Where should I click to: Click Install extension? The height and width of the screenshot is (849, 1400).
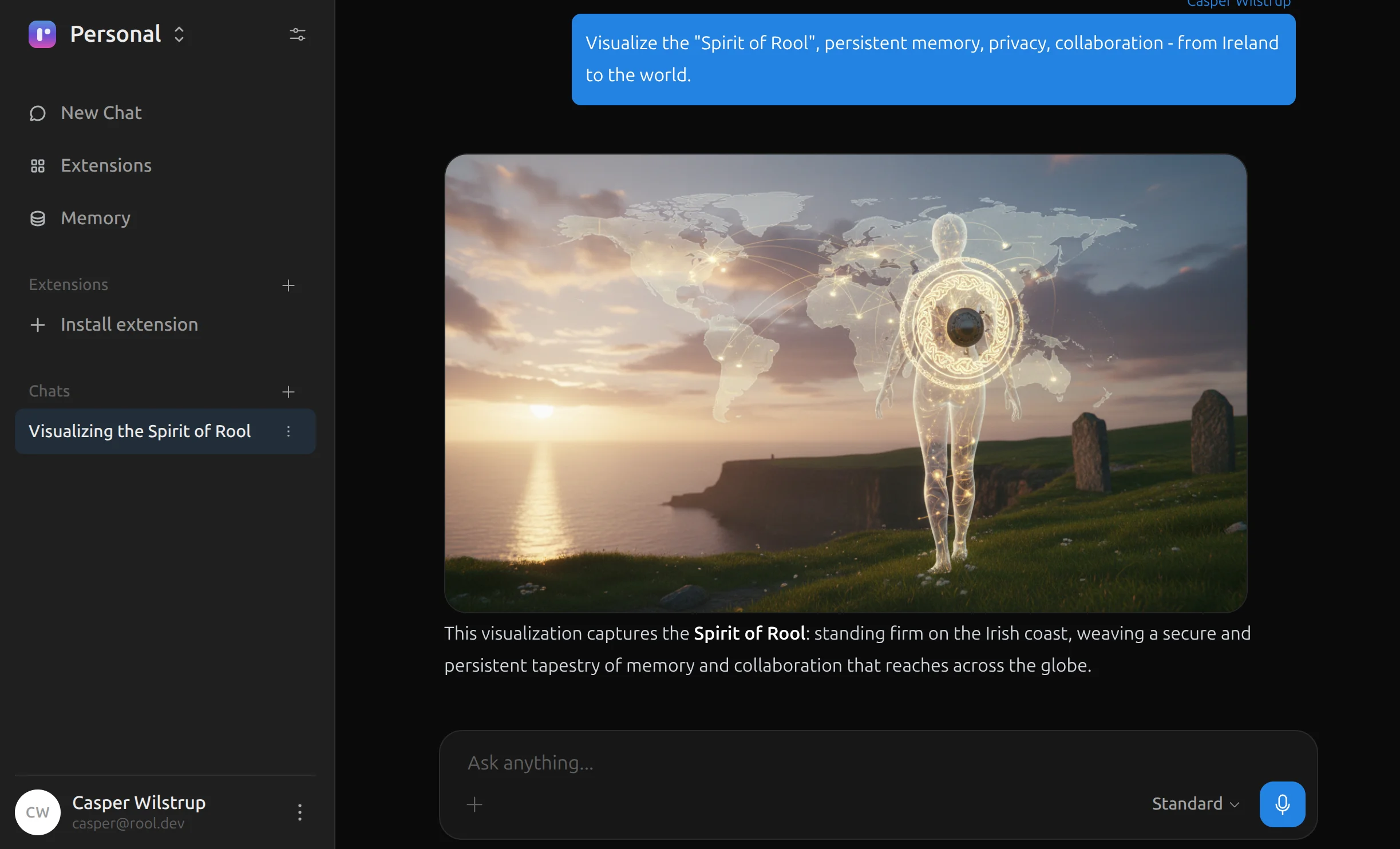129,324
